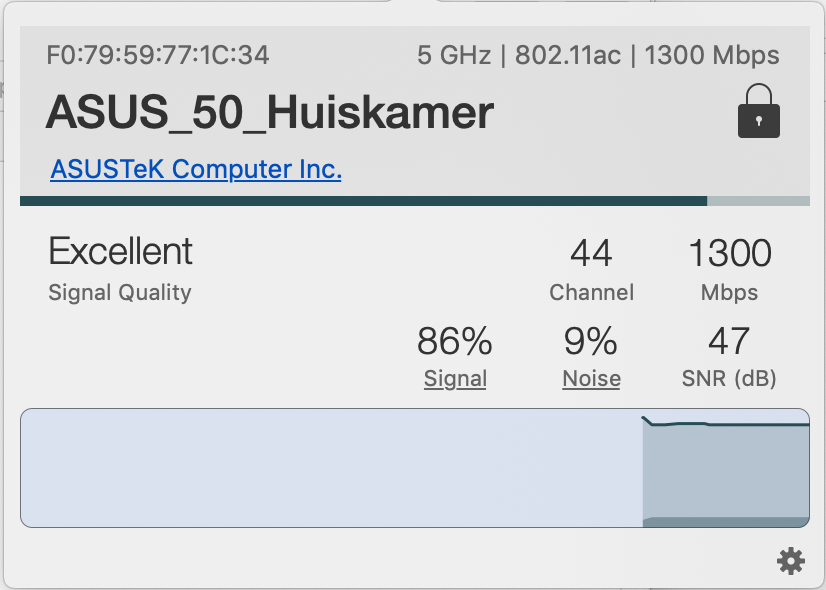This screenshot has width=826, height=590.
Task: Click the signal history graph area
Action: 415,468
